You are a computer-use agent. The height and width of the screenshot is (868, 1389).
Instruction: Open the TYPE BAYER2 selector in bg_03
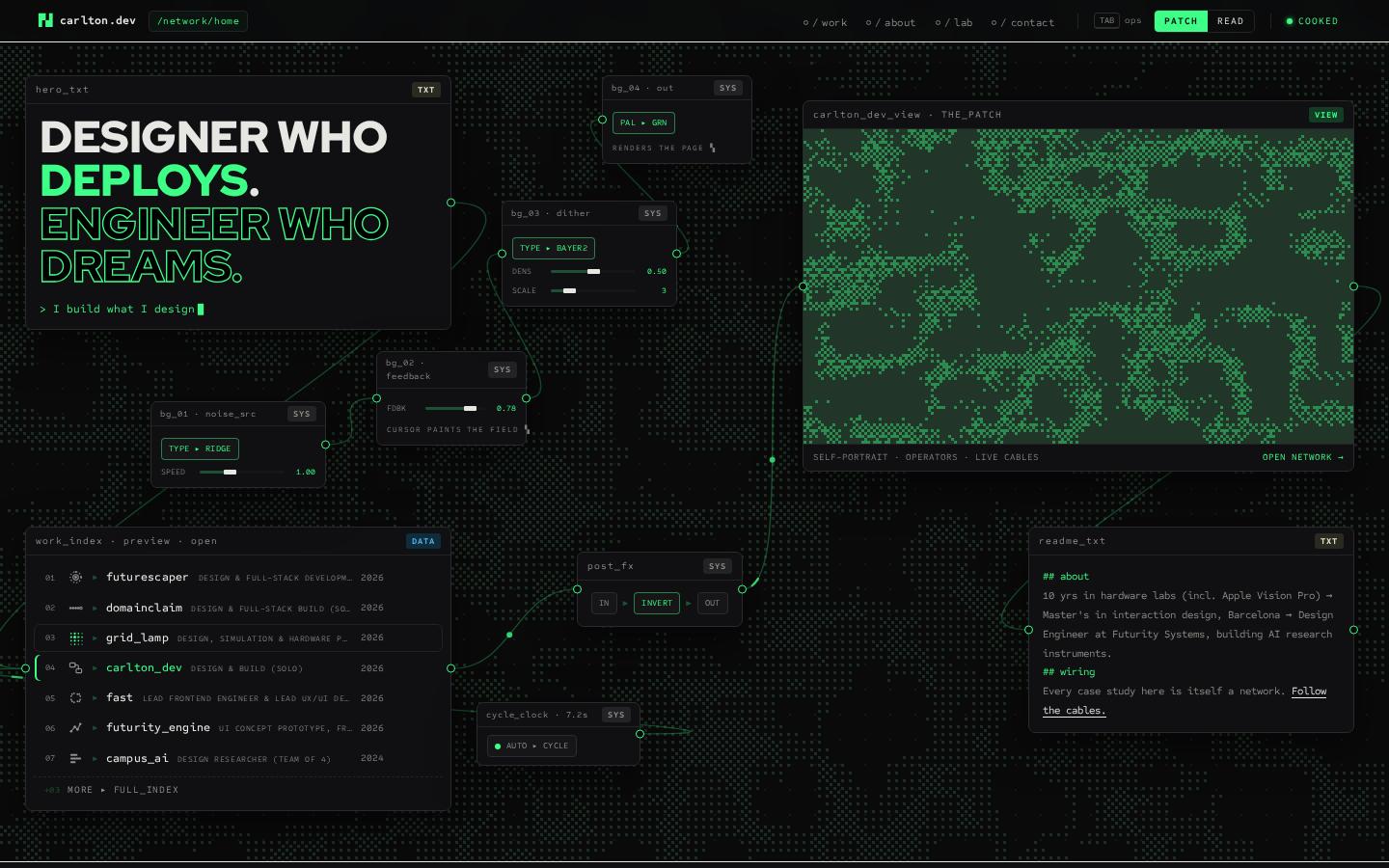point(554,248)
